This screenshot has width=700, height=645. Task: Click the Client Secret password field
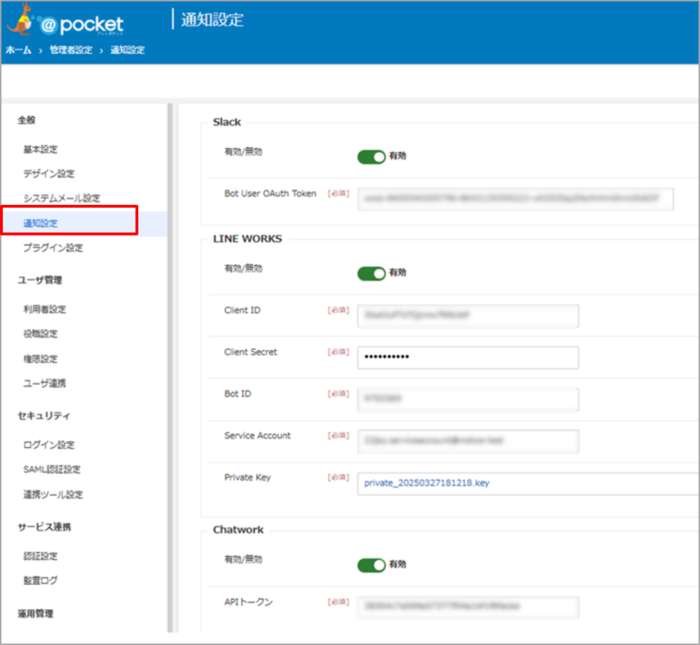[x=468, y=358]
